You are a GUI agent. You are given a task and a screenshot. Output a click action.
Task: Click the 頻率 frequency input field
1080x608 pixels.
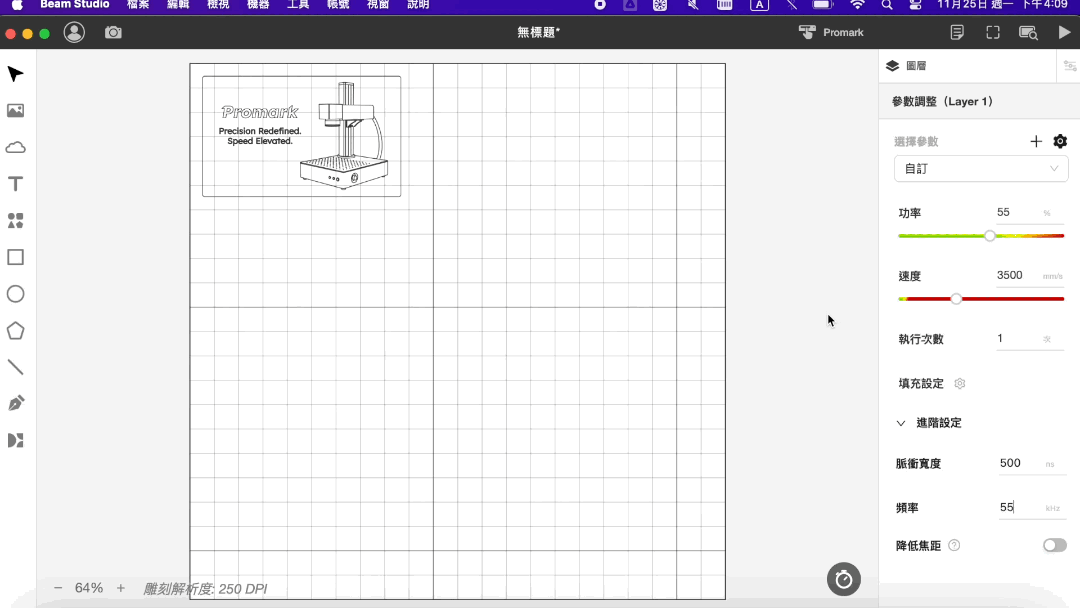pos(1030,507)
